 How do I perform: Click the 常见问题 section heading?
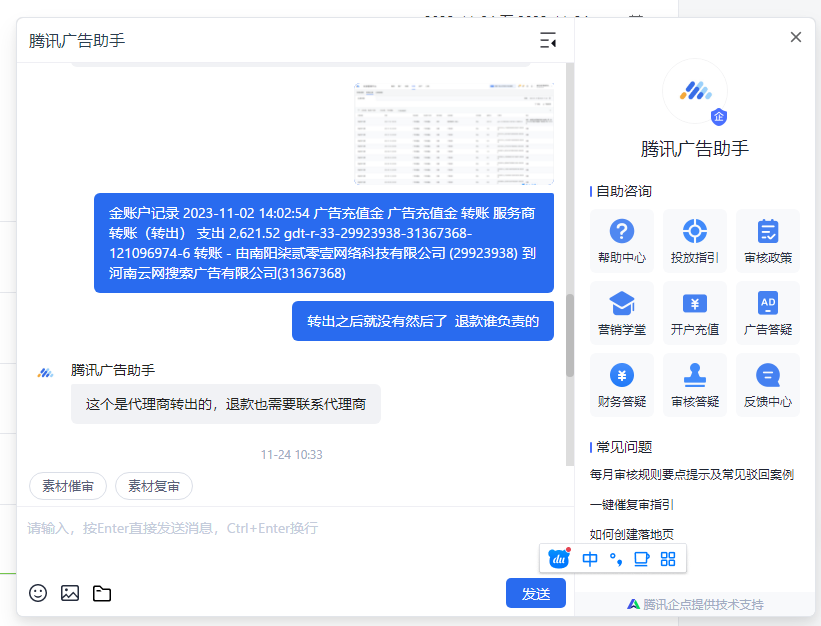click(624, 447)
